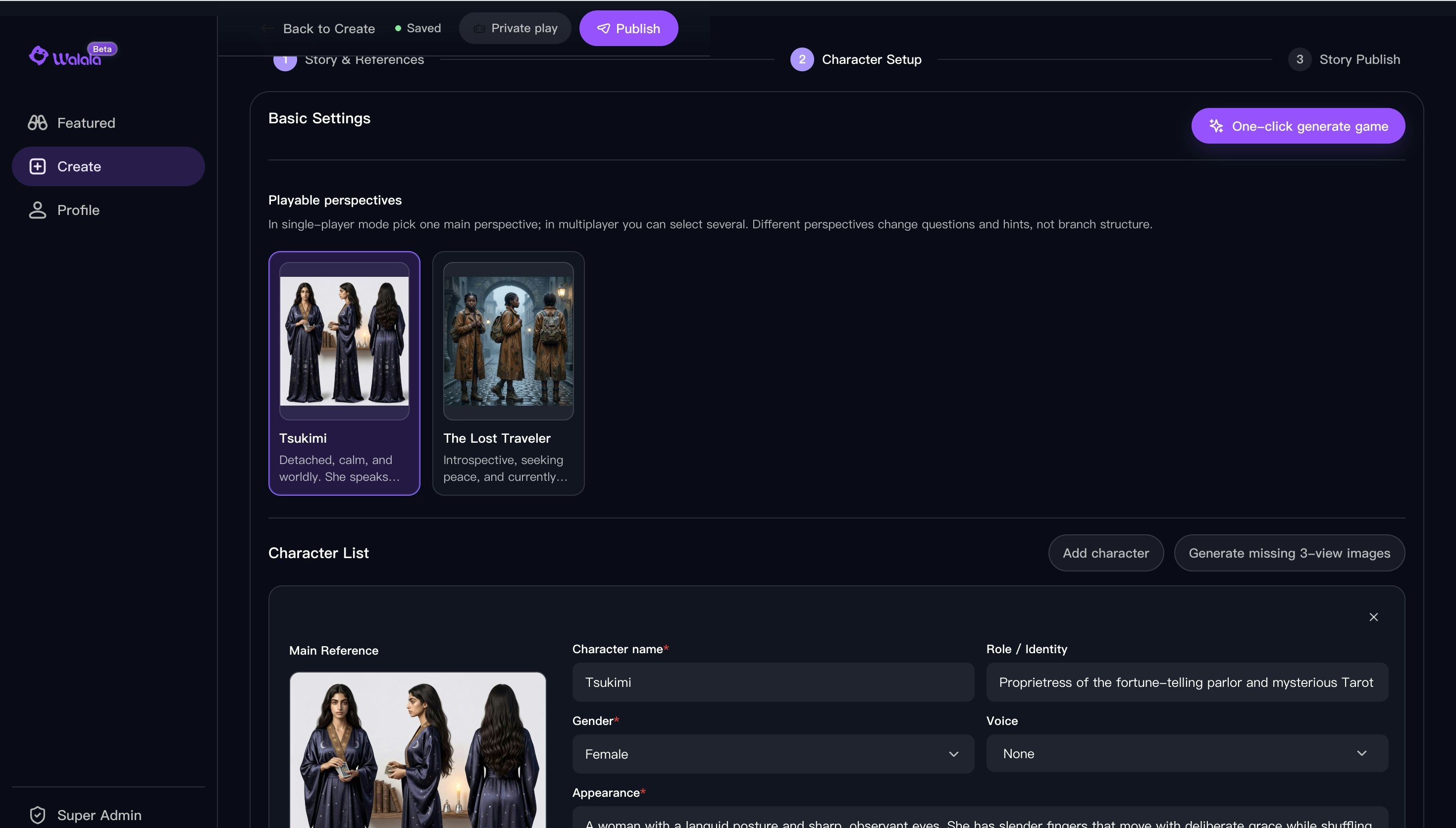Click the Playable perspectives label

pyautogui.click(x=334, y=200)
